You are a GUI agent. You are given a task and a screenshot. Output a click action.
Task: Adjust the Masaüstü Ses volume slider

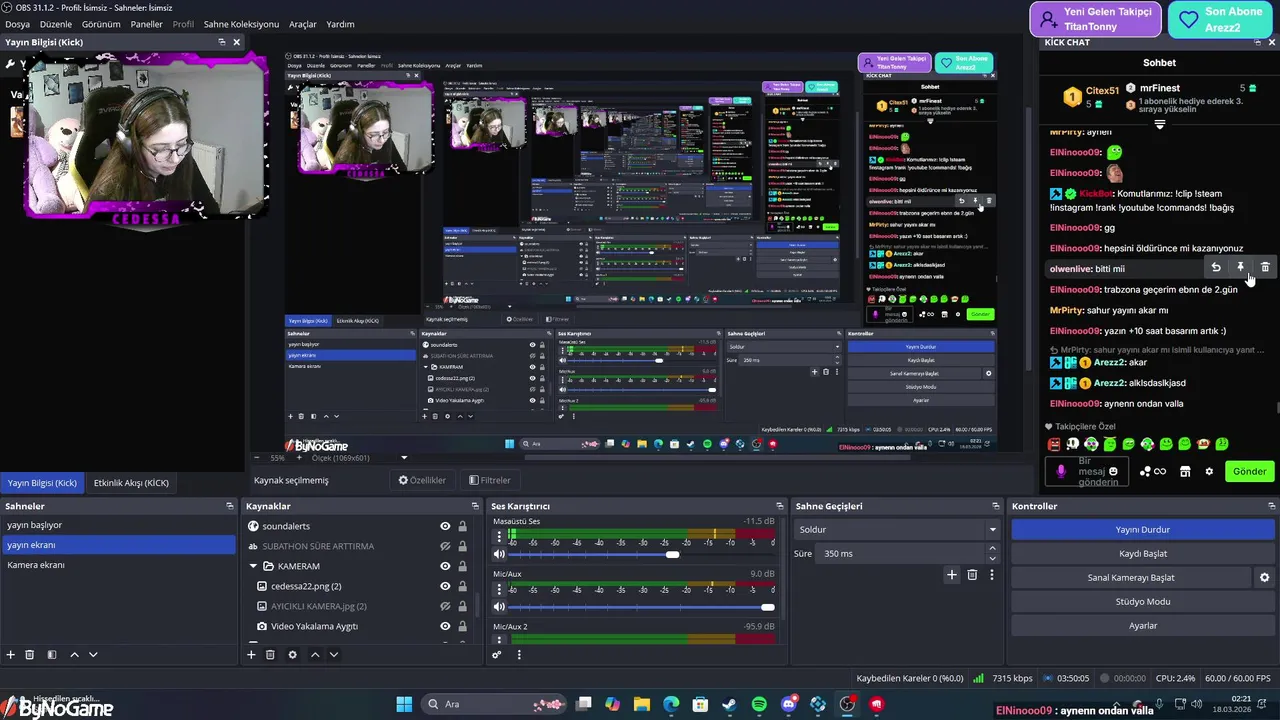672,554
